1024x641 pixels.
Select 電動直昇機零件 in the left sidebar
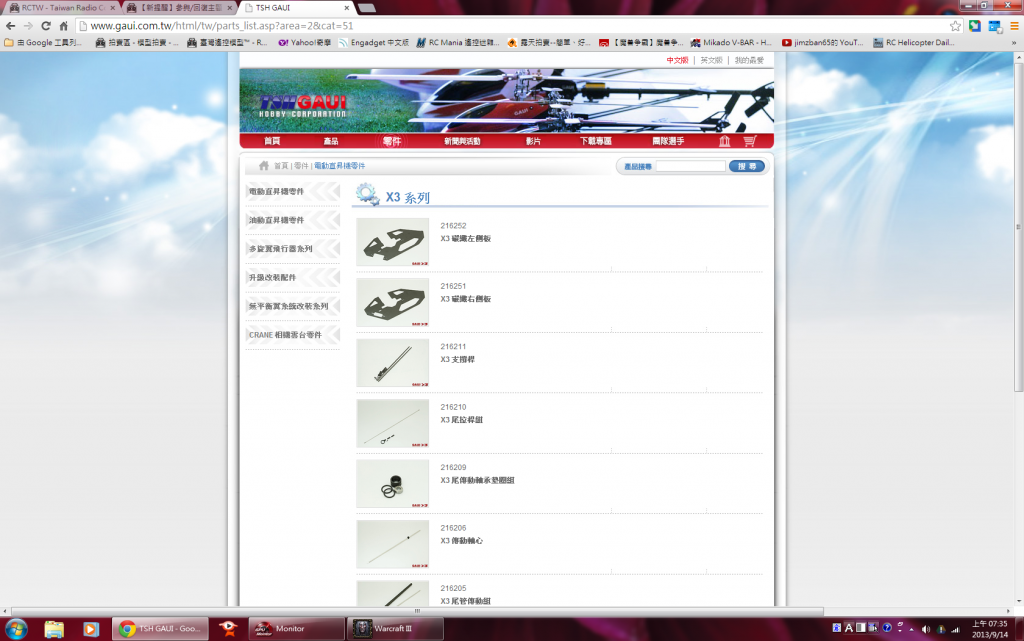point(293,191)
